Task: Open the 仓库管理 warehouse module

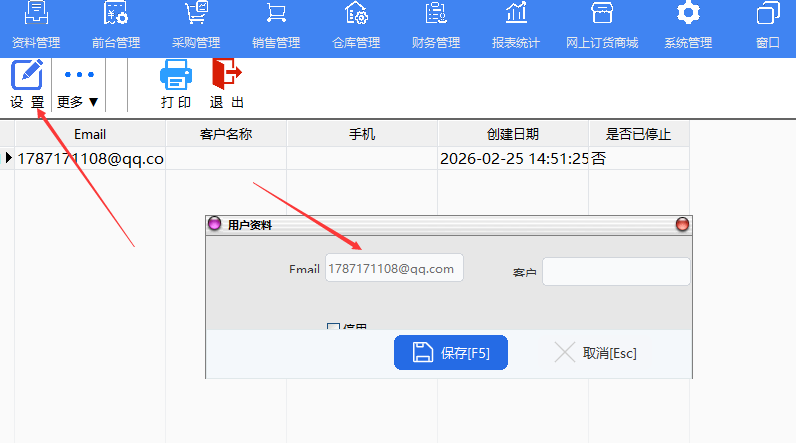Action: 355,27
